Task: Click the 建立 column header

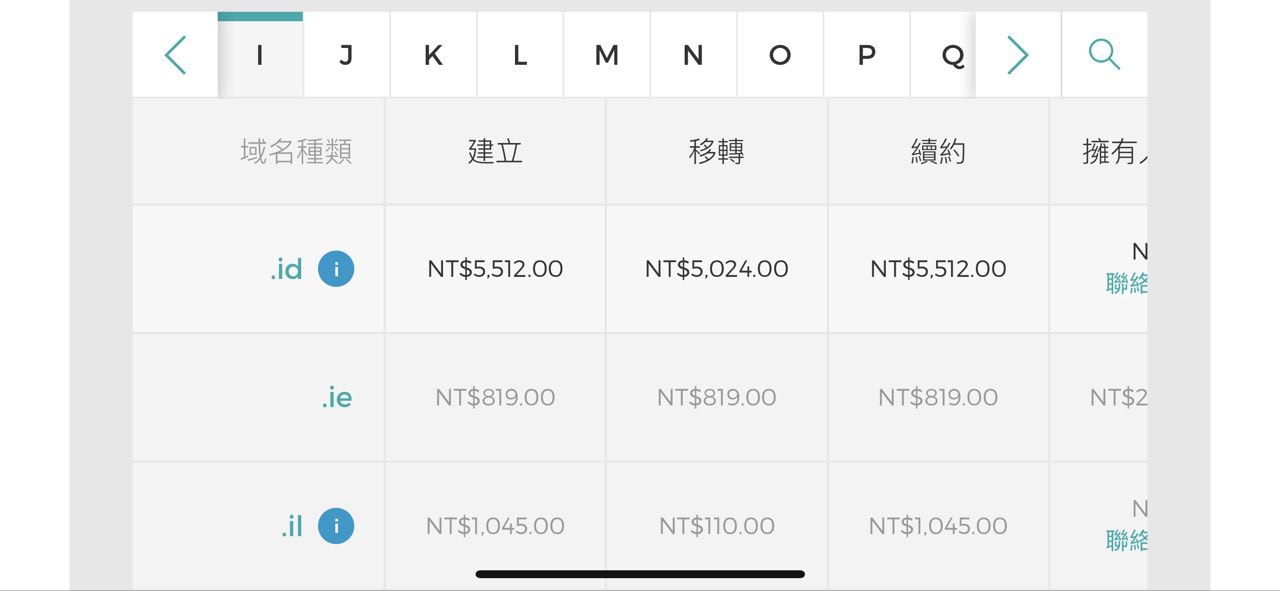Action: pyautogui.click(x=495, y=152)
